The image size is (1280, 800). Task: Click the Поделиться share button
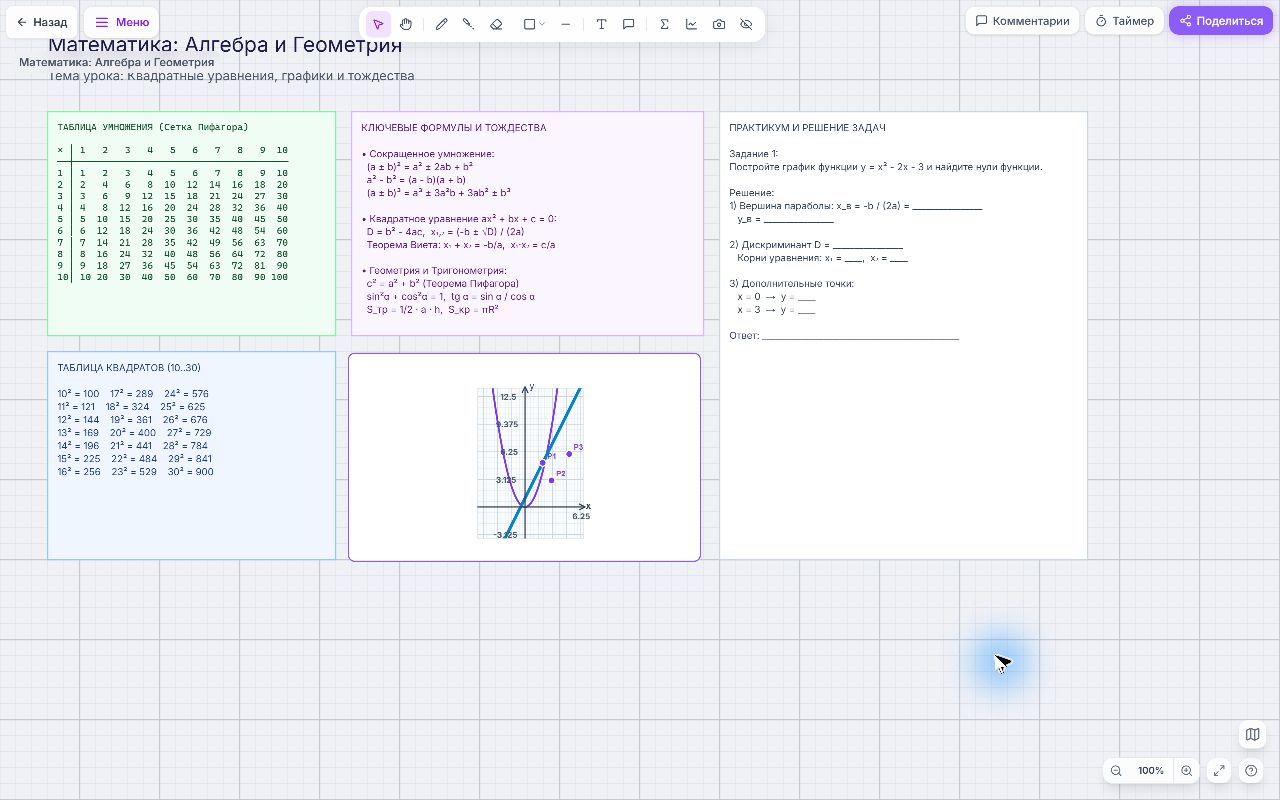coord(1221,21)
